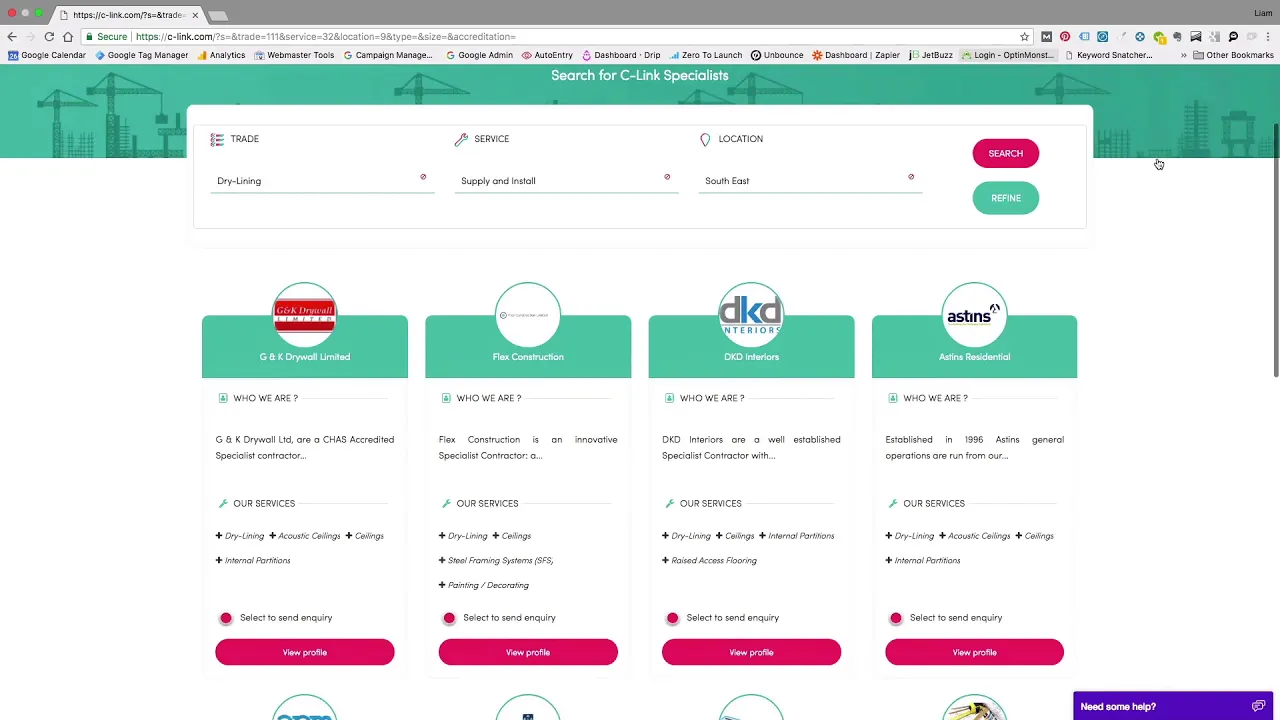This screenshot has height=720, width=1280.
Task: Click the Location pin icon
Action: [x=705, y=139]
